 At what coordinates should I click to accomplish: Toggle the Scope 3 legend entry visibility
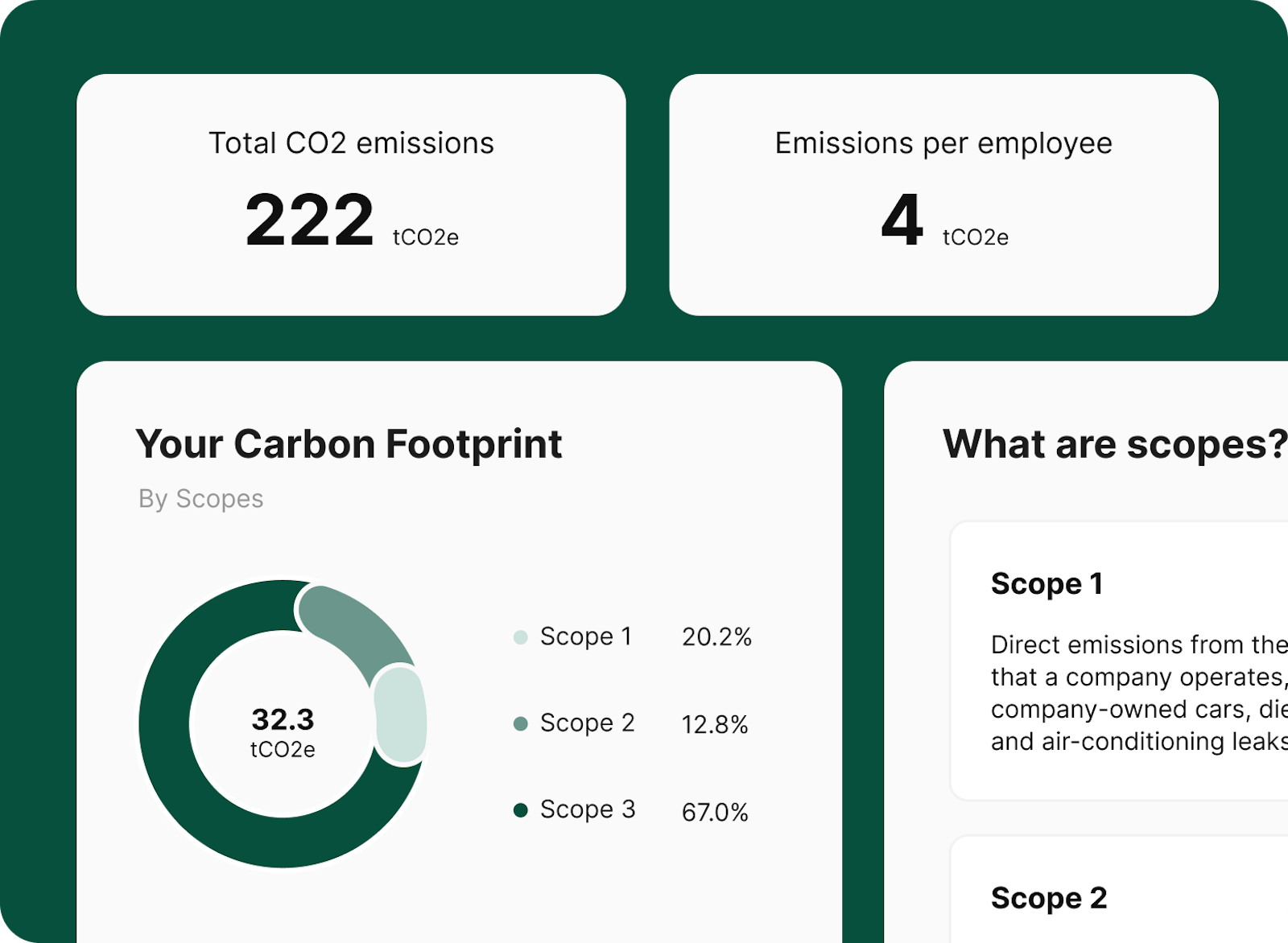pos(588,809)
